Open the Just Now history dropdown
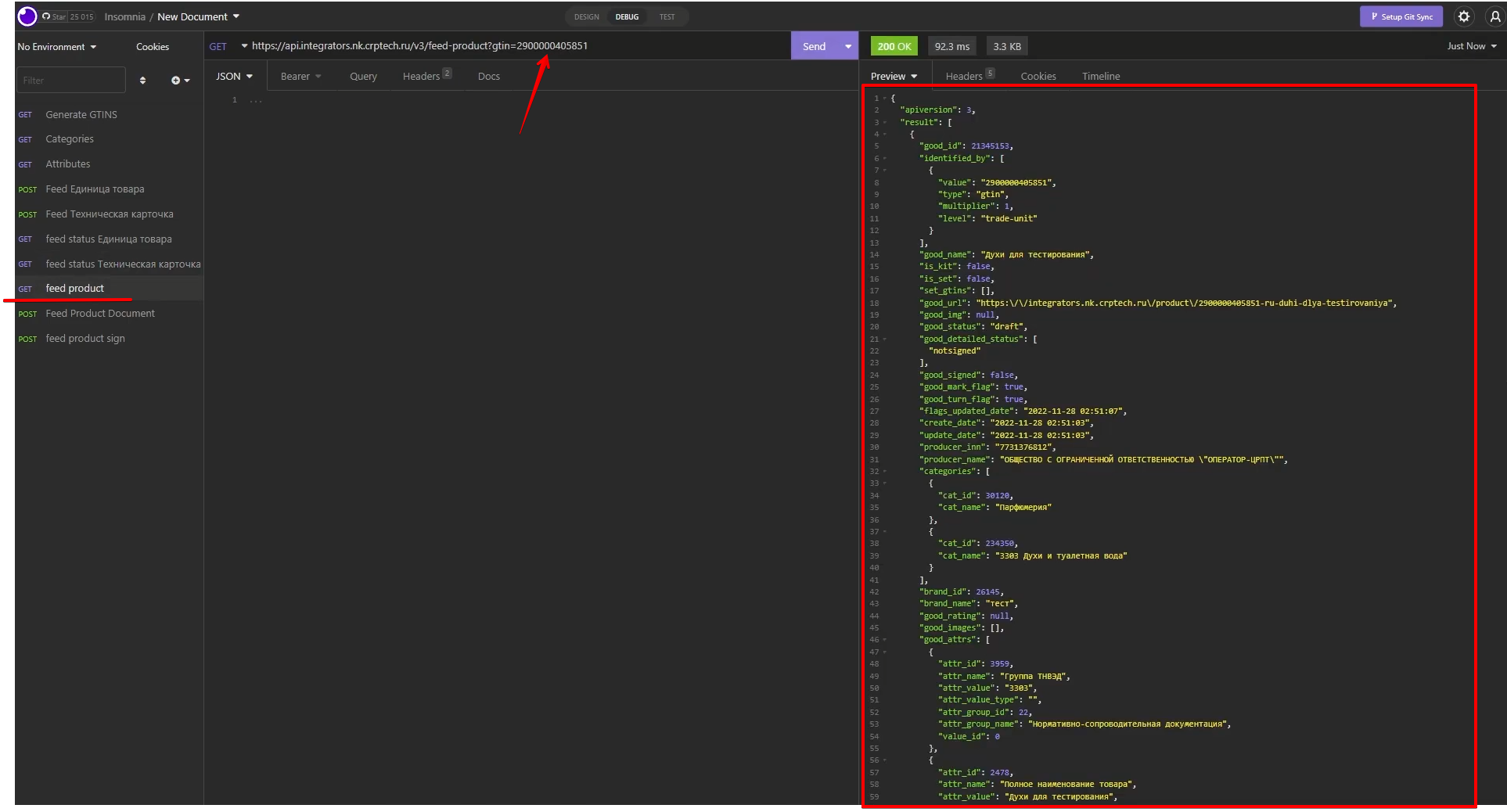Screen dimensions: 1507x812 tap(1471, 46)
